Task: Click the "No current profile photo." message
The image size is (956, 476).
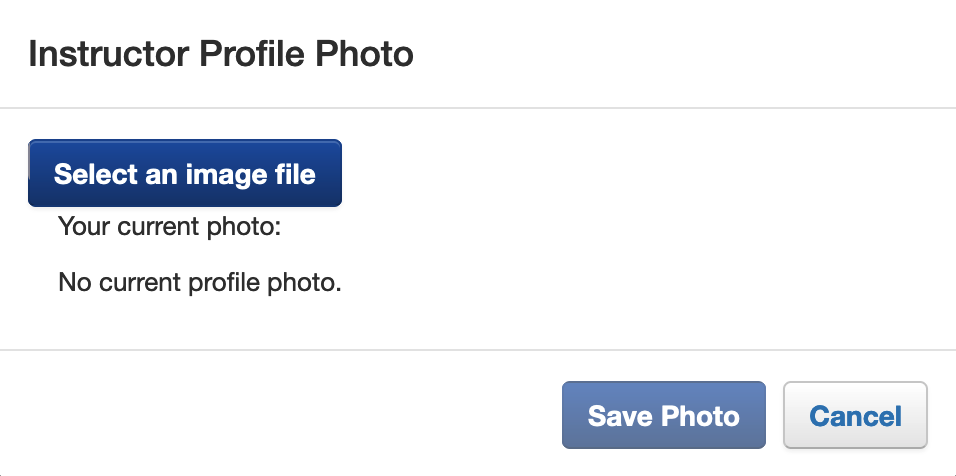Action: click(200, 283)
